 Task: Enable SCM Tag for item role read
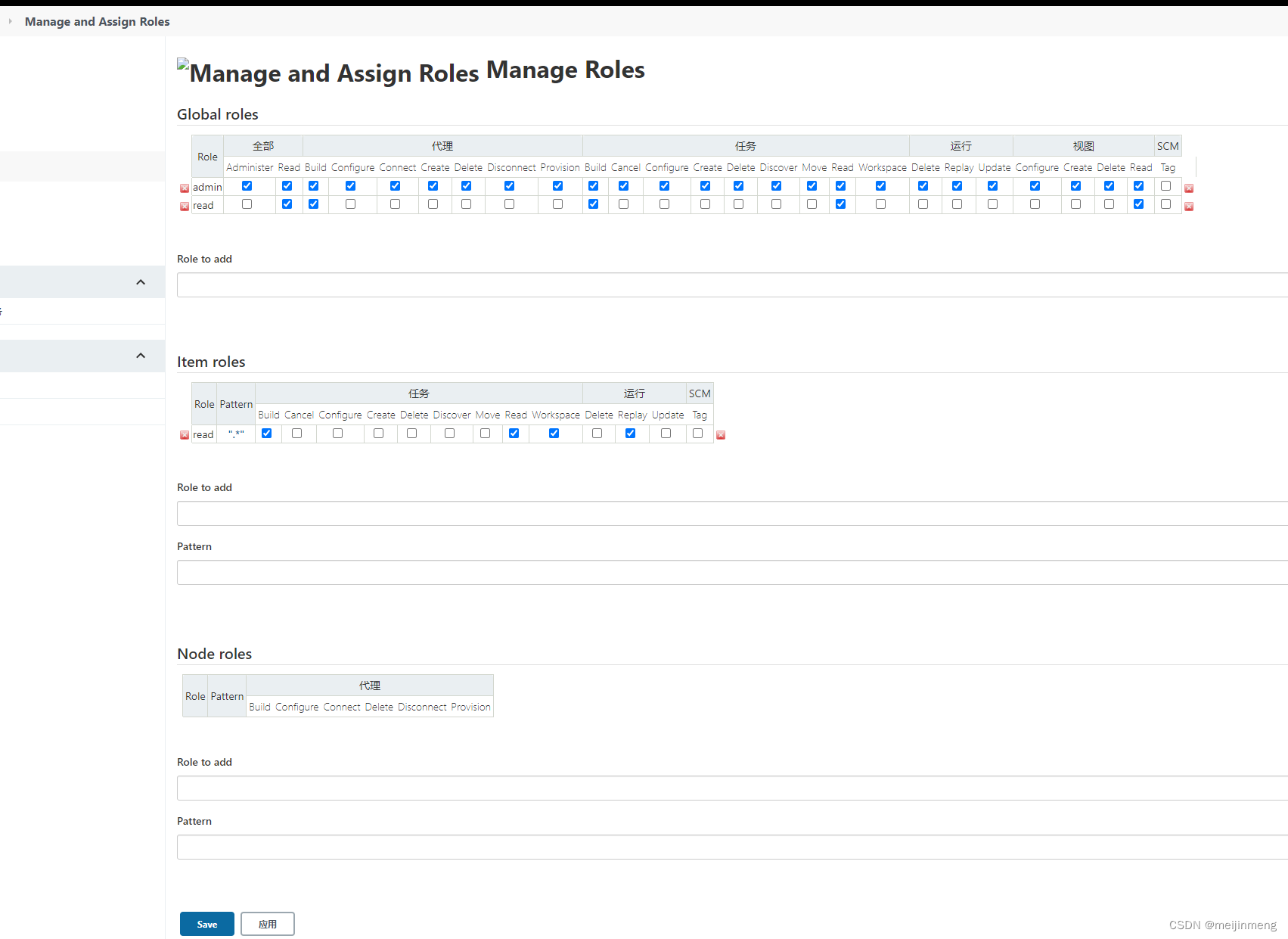point(697,433)
